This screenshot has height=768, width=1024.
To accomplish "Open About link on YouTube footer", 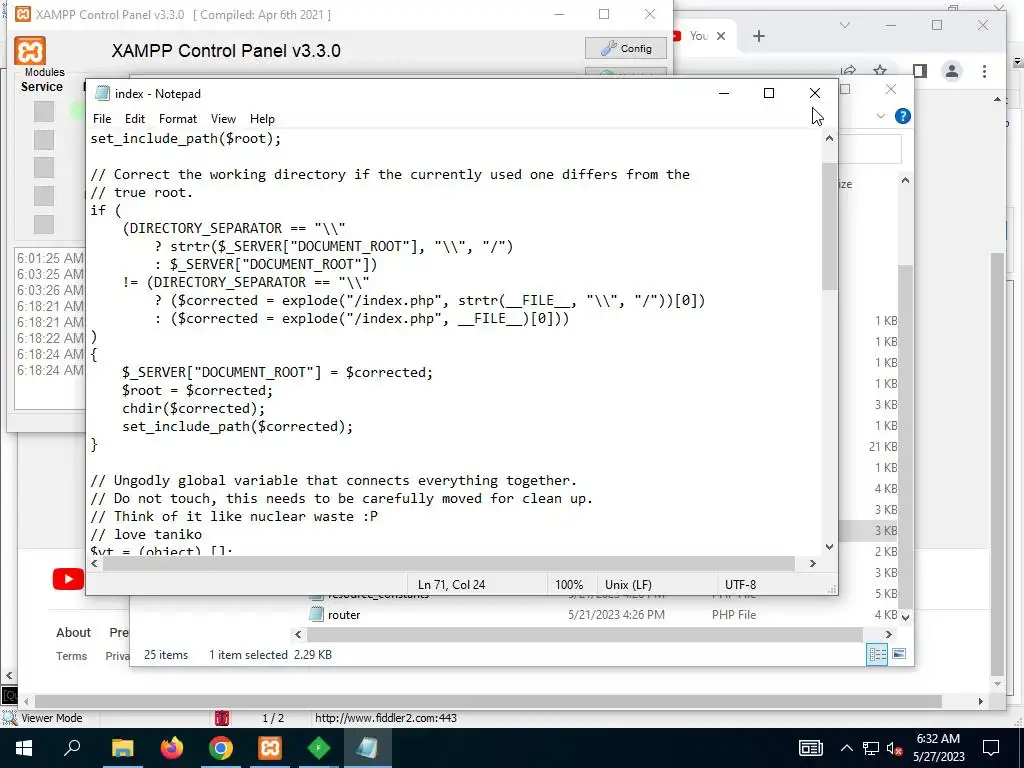I will [x=73, y=632].
